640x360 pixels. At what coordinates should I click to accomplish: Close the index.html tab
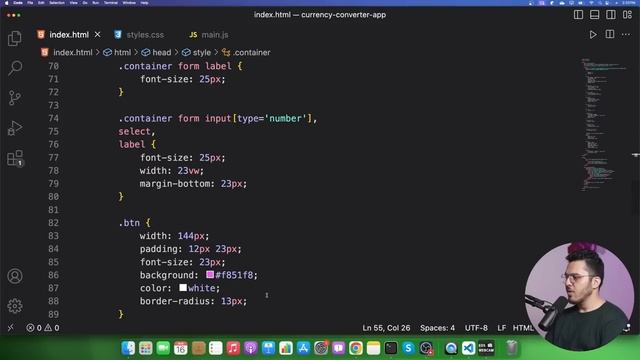[x=98, y=35]
